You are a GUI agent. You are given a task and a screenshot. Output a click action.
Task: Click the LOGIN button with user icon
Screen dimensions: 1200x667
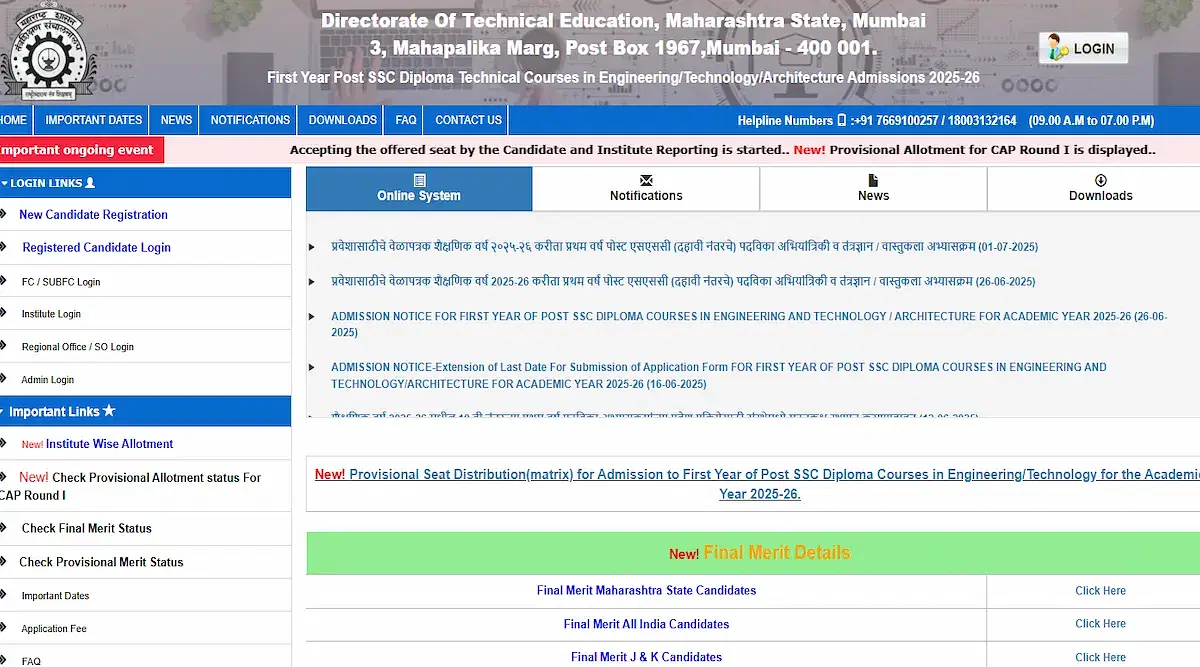click(x=1083, y=48)
